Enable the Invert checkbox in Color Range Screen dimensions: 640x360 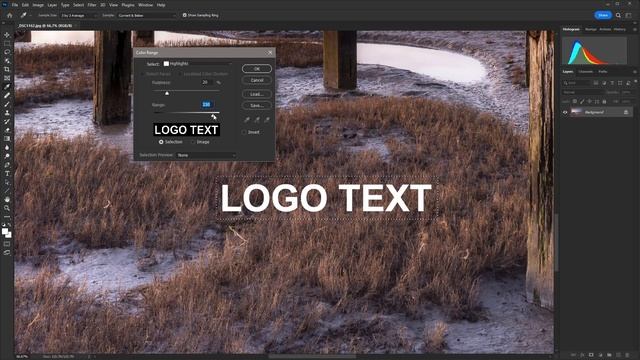tap(244, 132)
